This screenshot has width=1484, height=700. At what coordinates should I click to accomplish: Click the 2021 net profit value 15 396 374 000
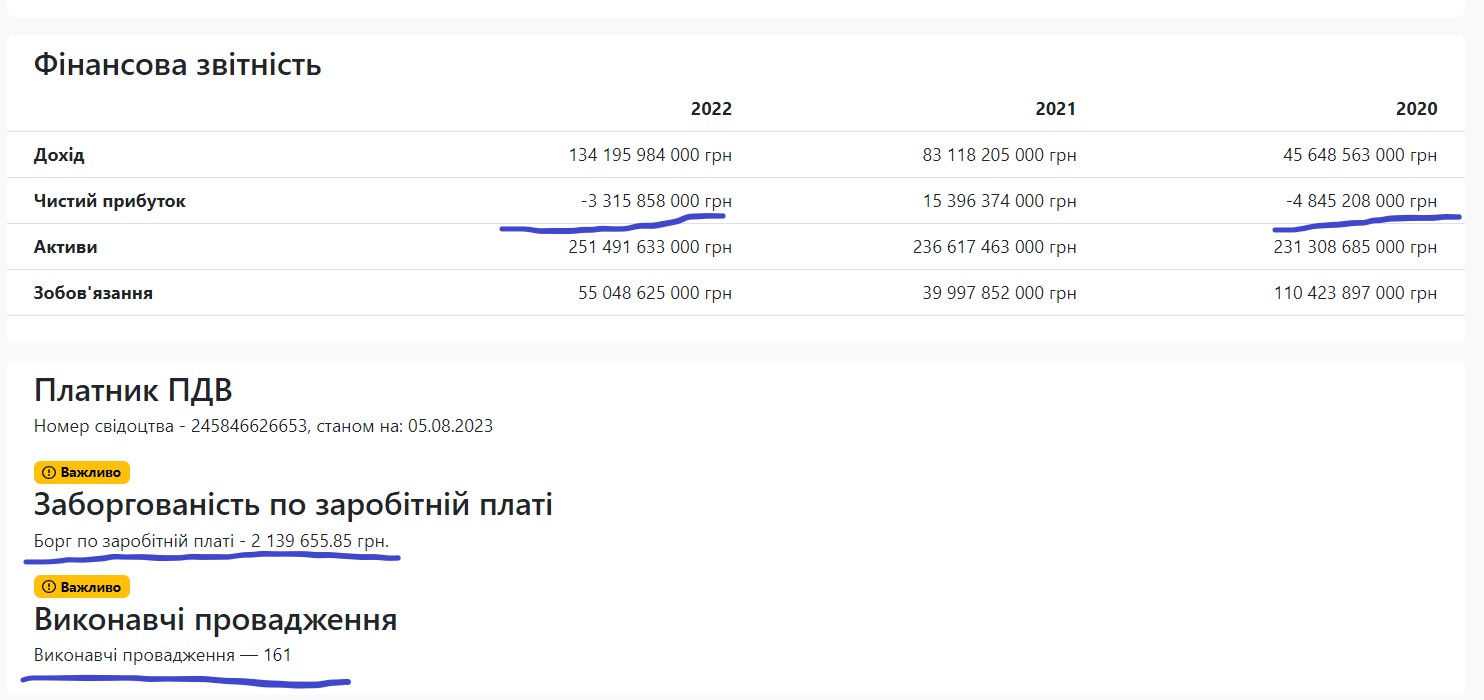coord(999,201)
